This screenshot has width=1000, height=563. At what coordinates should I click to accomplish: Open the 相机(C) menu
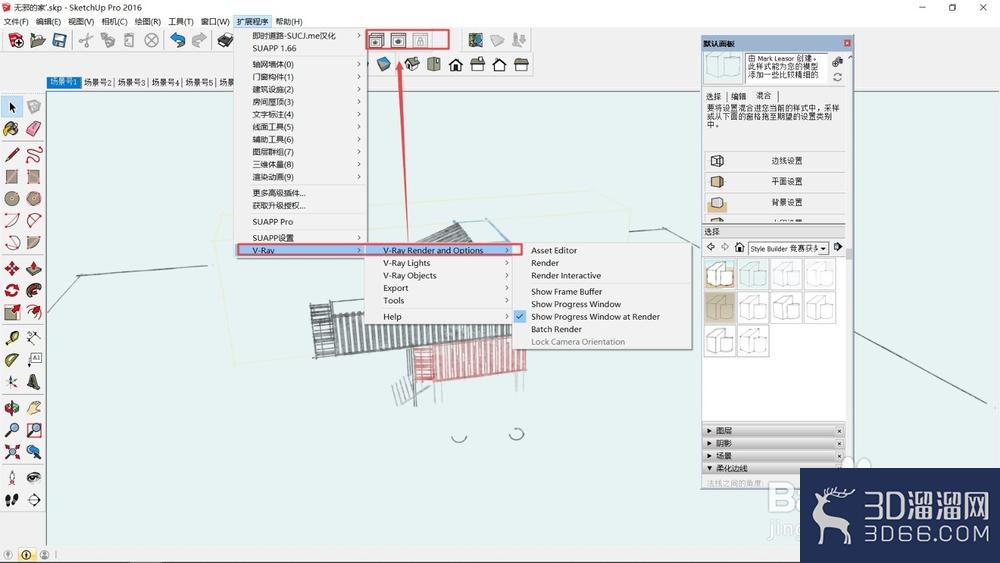(x=114, y=22)
